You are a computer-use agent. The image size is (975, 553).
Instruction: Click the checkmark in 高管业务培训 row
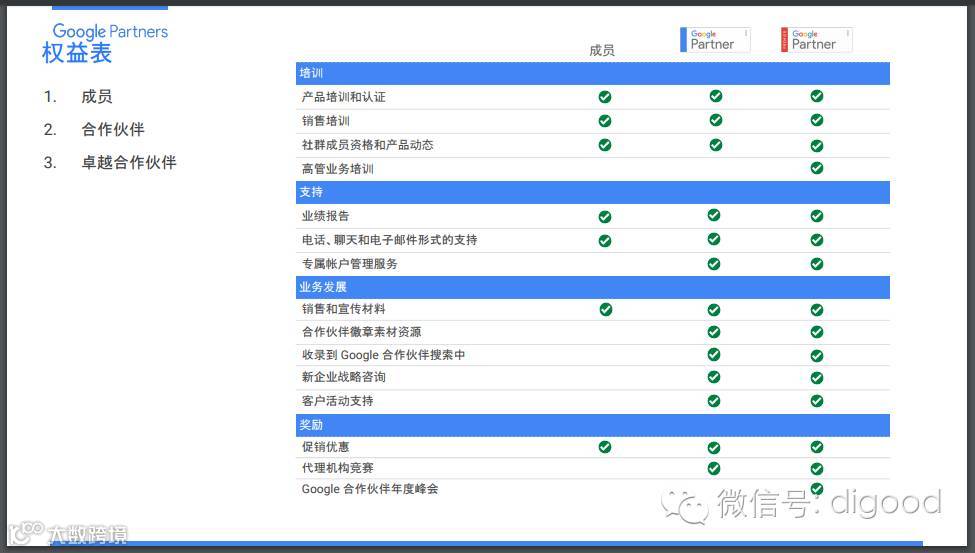point(817,168)
